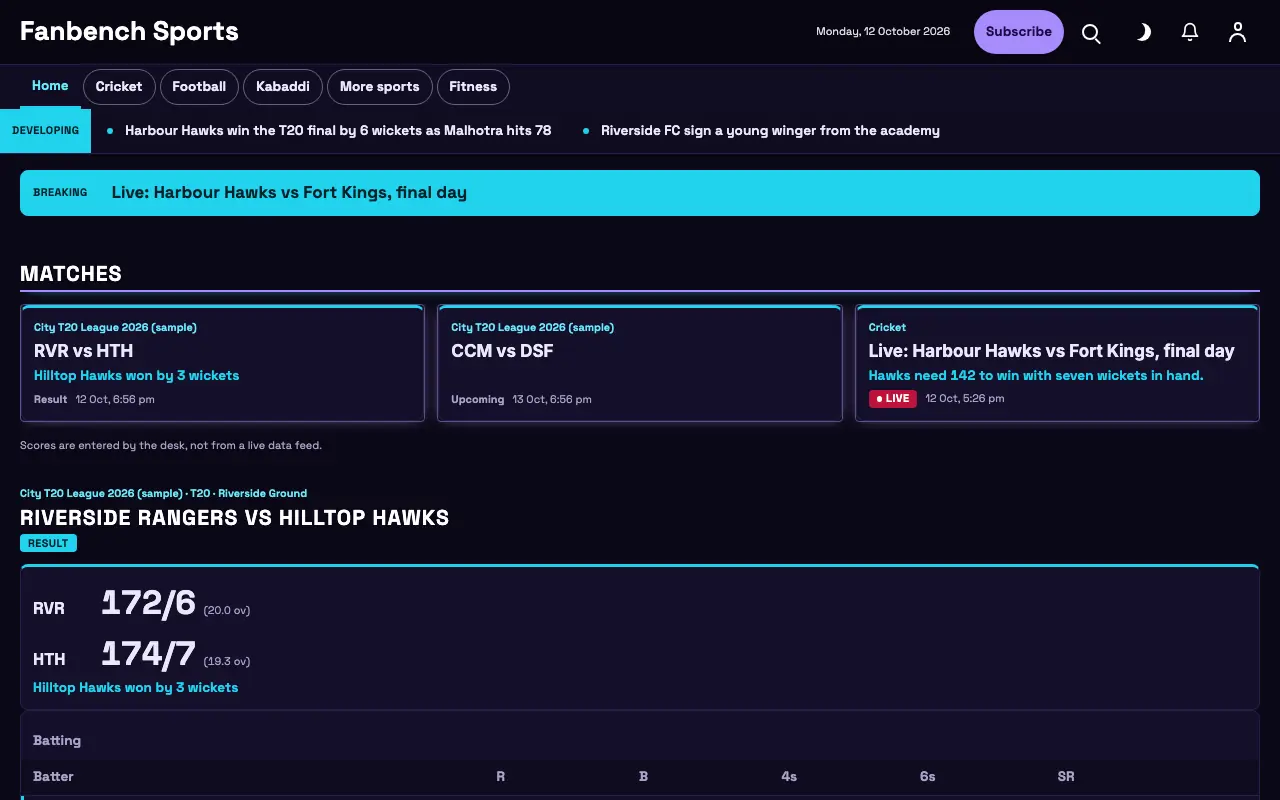Click 'Hilltop Hawks won by 3 wickets' in scorecard
Image resolution: width=1280 pixels, height=800 pixels.
point(135,688)
